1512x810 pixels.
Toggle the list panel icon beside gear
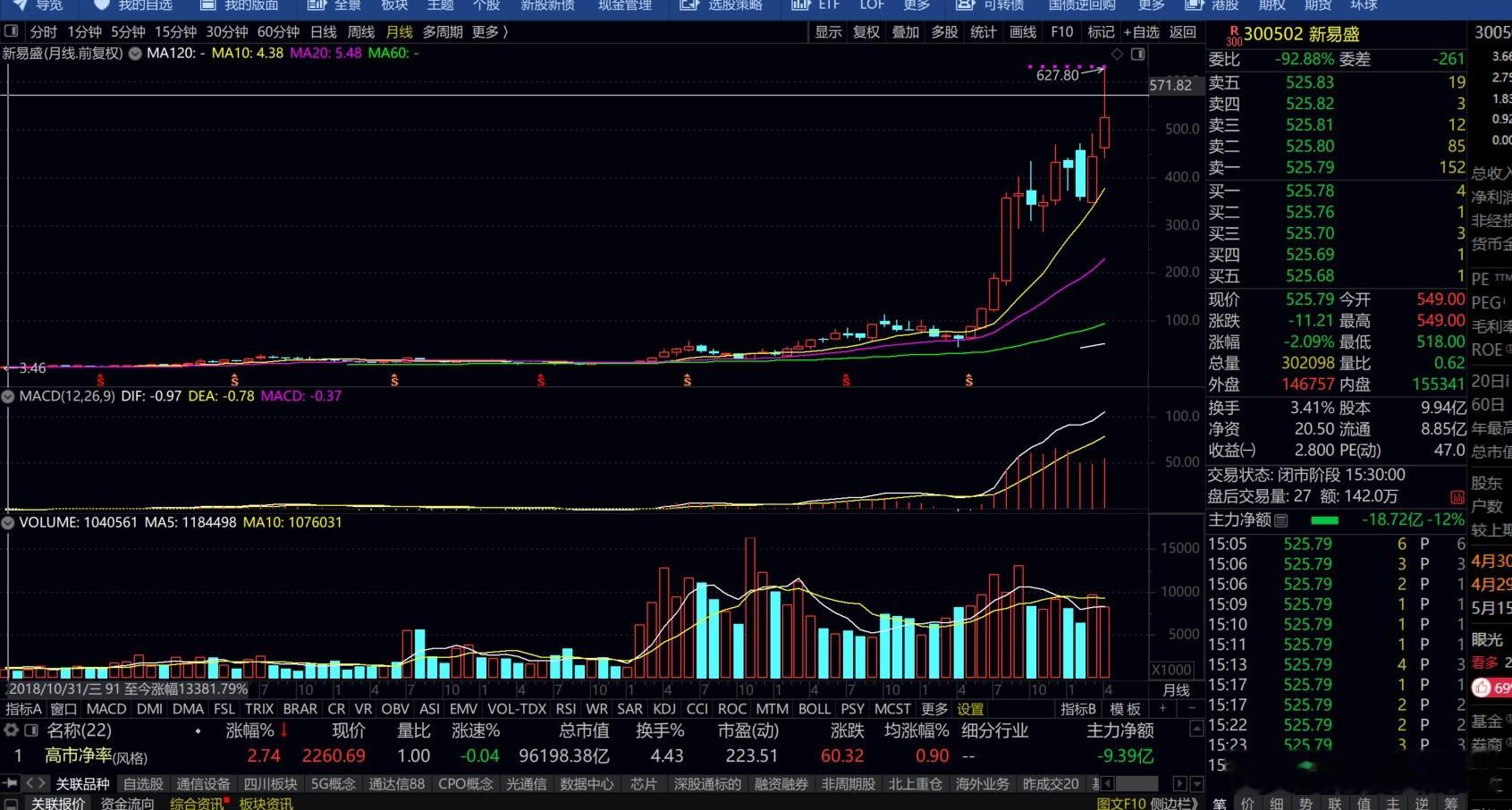[x=31, y=730]
